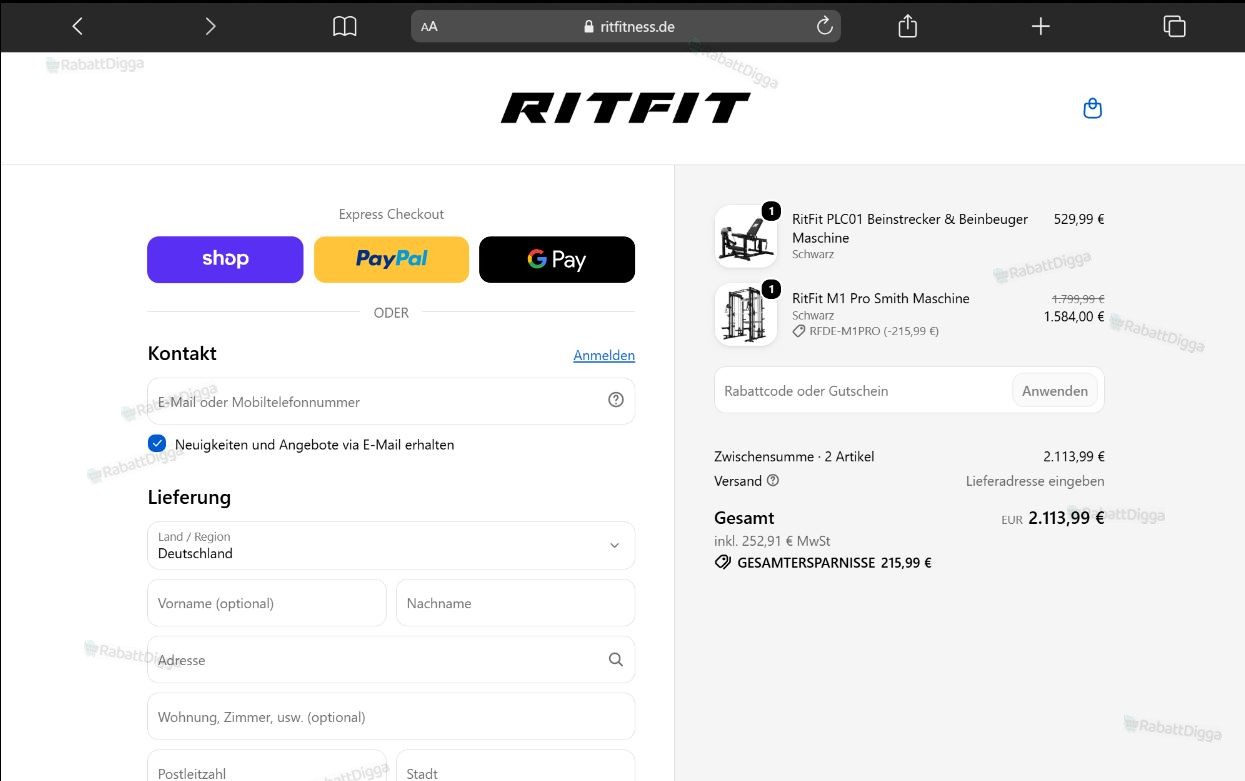
Task: Click the Express Checkout heading
Action: 391,214
